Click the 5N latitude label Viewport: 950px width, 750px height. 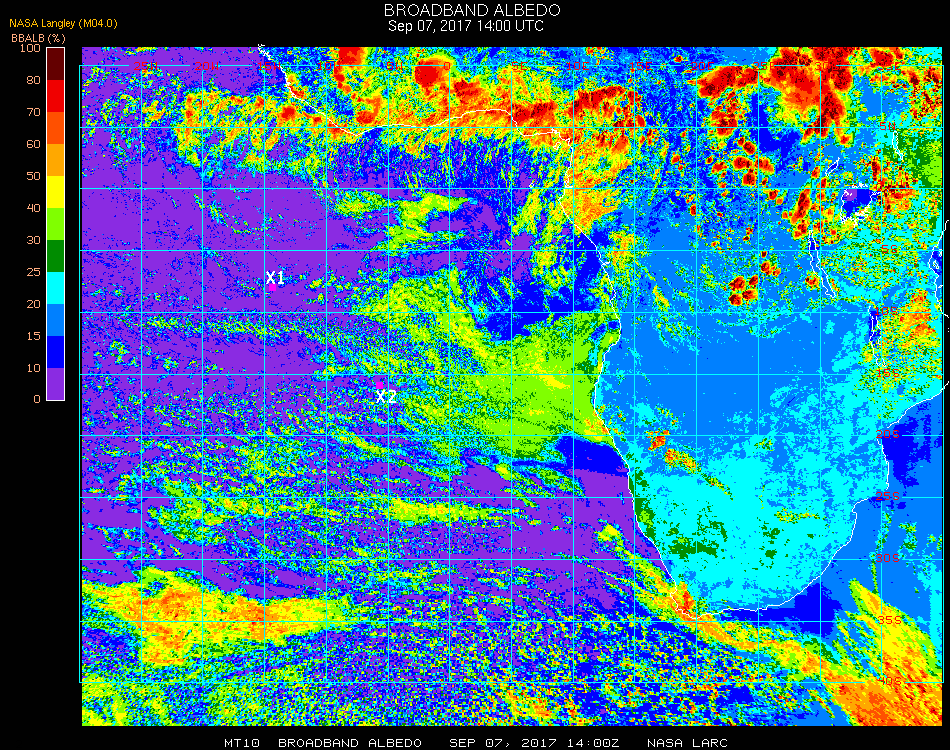pyautogui.click(x=888, y=127)
